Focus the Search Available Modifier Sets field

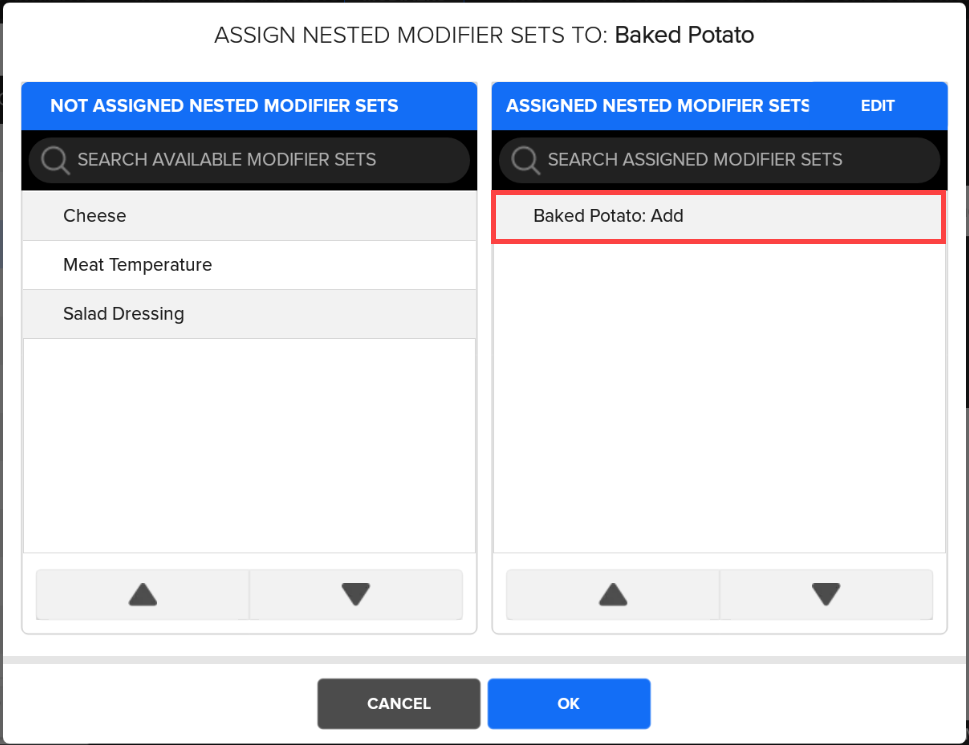260,160
